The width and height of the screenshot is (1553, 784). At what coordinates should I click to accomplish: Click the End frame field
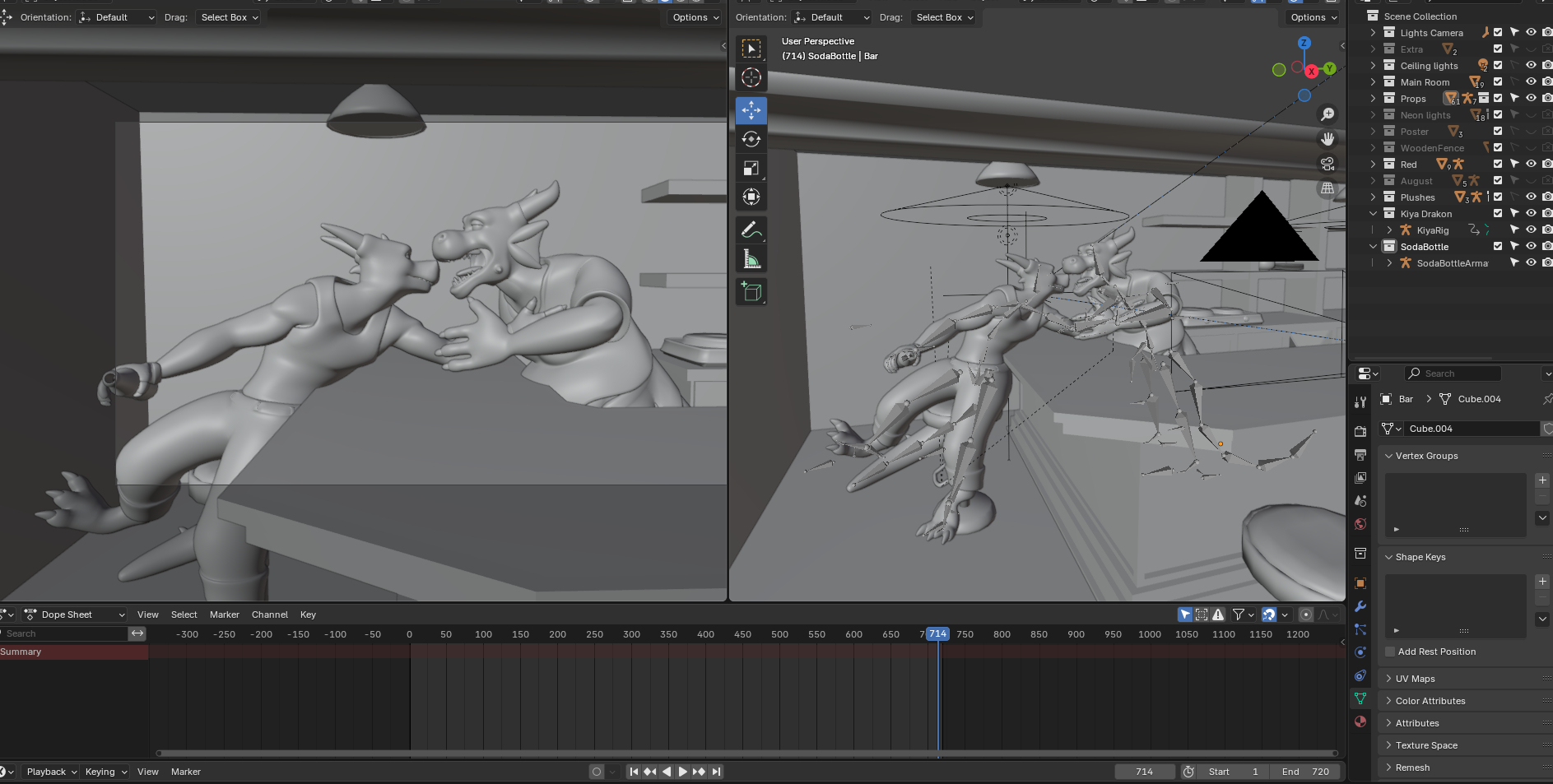click(x=1305, y=772)
